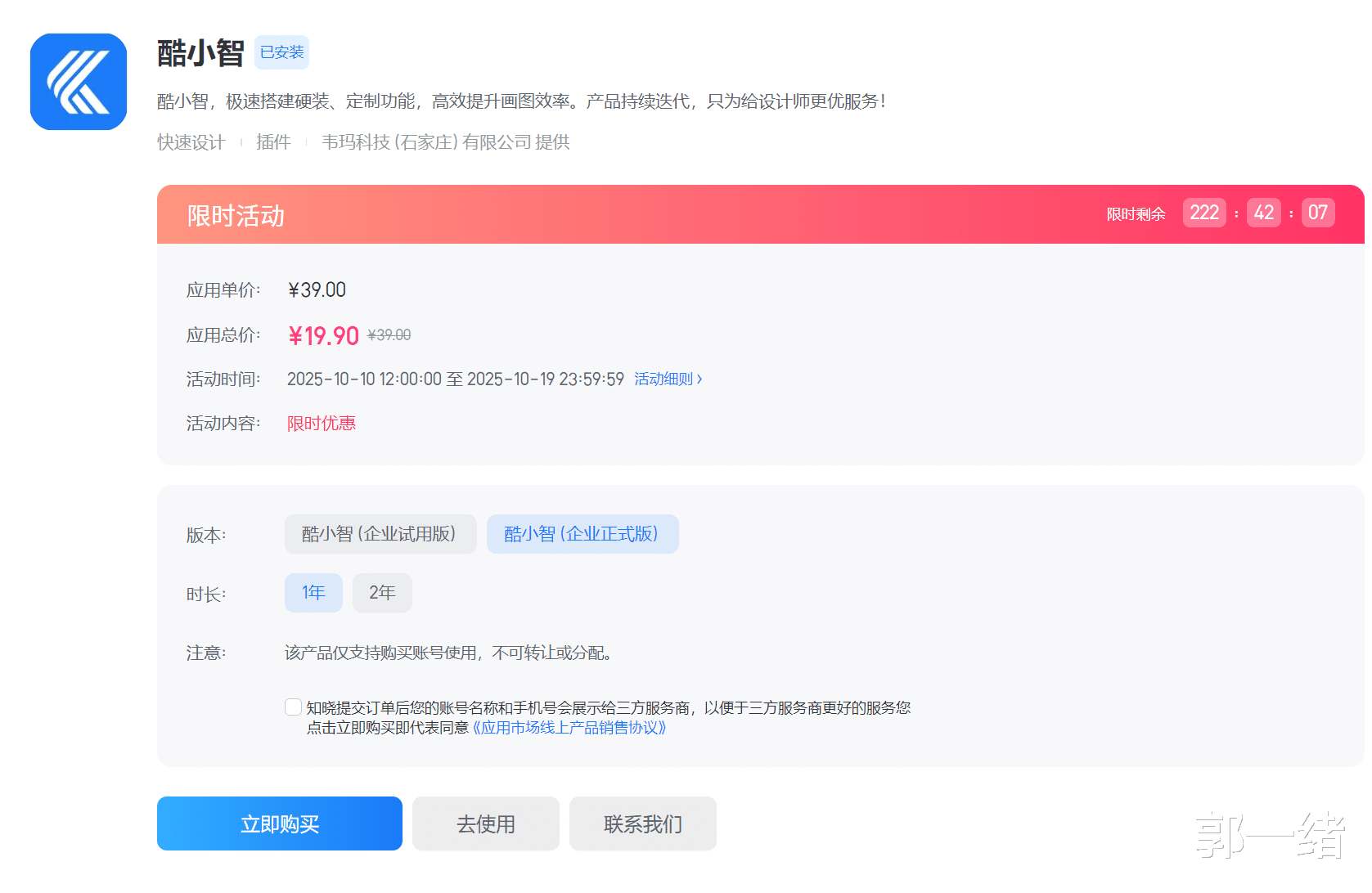This screenshot has width=1372, height=893.
Task: Open the 活动细则 activity rules link
Action: (668, 379)
